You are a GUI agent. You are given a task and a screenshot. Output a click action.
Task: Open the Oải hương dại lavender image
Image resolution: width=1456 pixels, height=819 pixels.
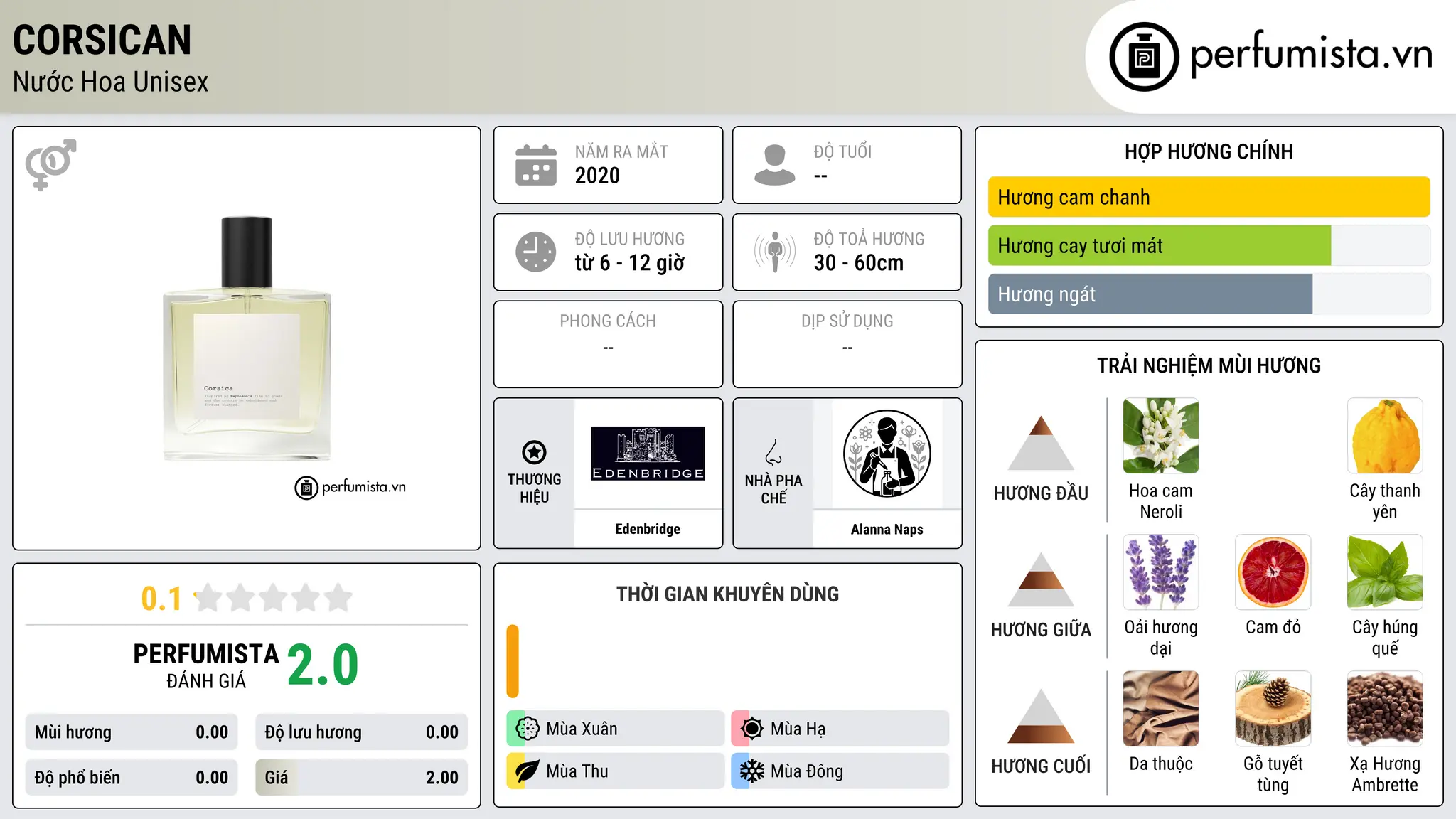click(x=1161, y=572)
